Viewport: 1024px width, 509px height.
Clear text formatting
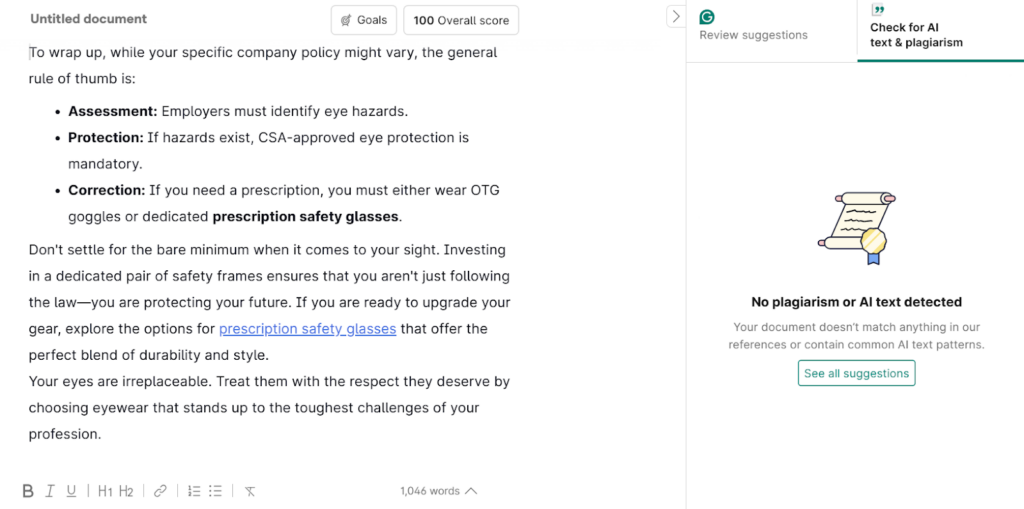pyautogui.click(x=250, y=491)
